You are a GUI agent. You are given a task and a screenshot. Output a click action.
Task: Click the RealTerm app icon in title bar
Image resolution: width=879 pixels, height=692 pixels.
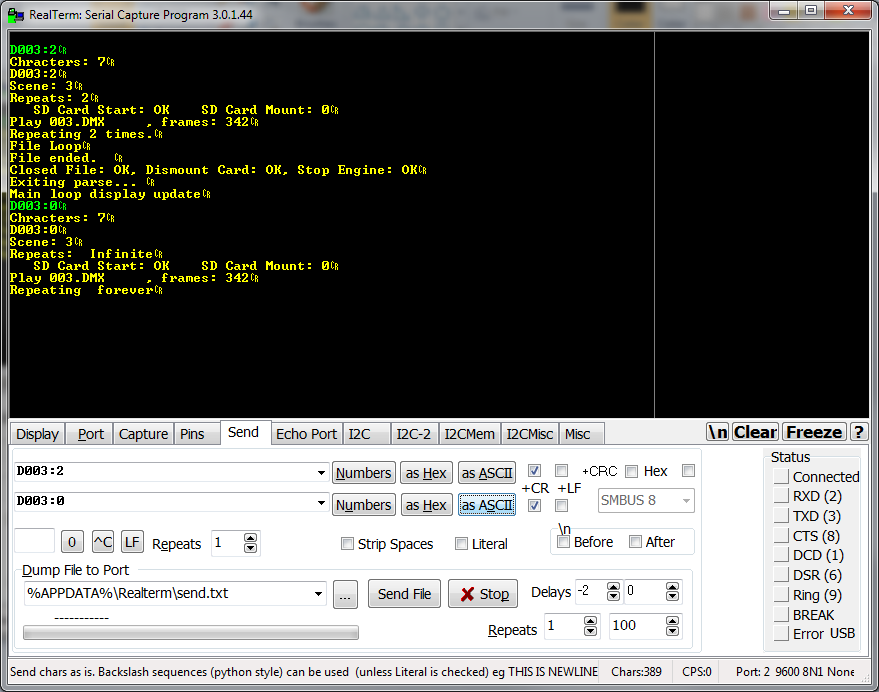[x=15, y=15]
